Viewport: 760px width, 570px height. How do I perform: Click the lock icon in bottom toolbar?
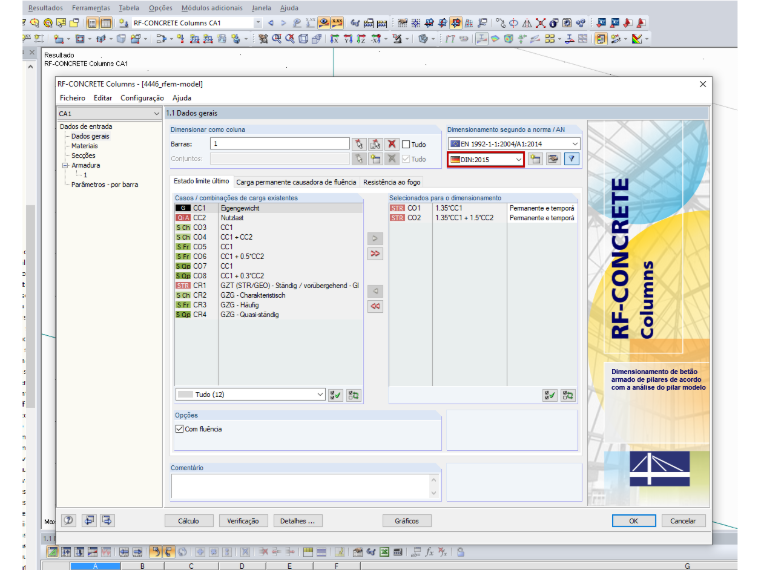pos(460,552)
